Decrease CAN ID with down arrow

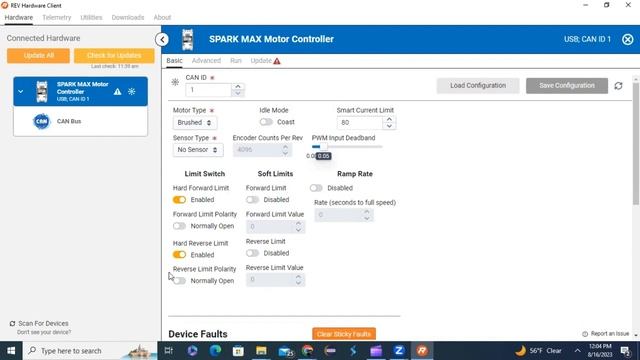pos(238,93)
